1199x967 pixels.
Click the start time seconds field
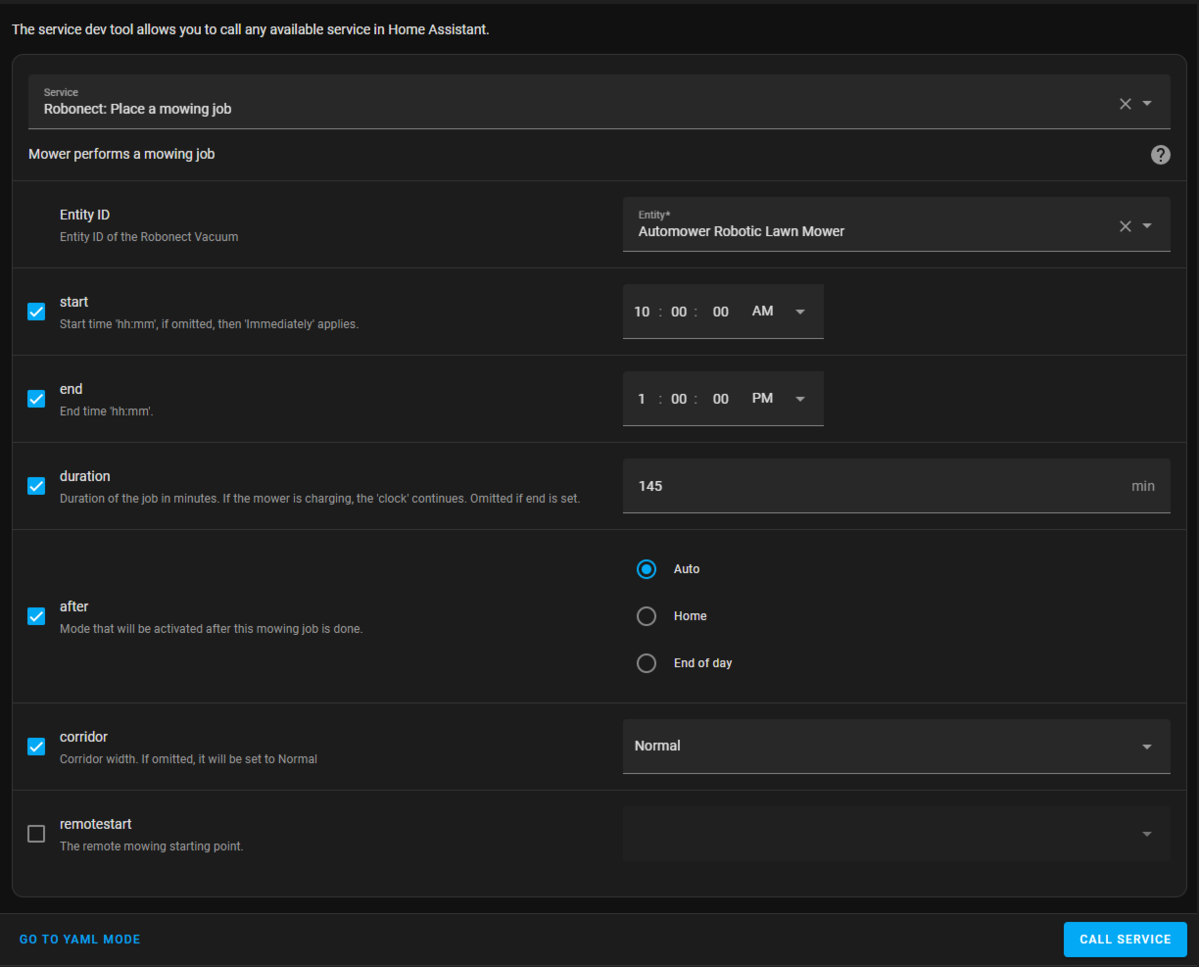tap(720, 312)
